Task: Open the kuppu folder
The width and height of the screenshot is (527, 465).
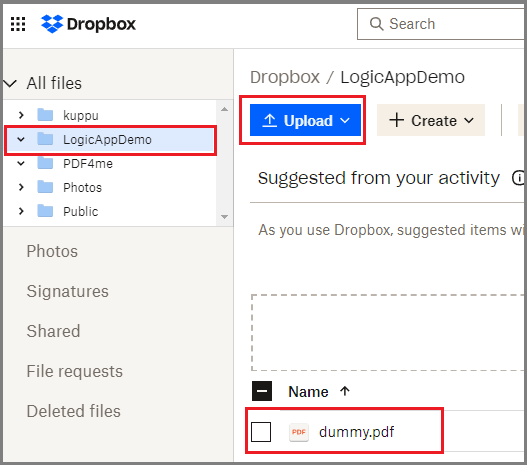Action: [x=81, y=115]
